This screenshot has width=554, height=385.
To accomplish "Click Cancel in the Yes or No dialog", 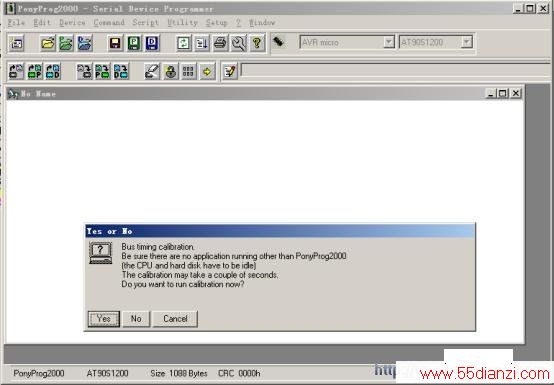I will point(175,319).
